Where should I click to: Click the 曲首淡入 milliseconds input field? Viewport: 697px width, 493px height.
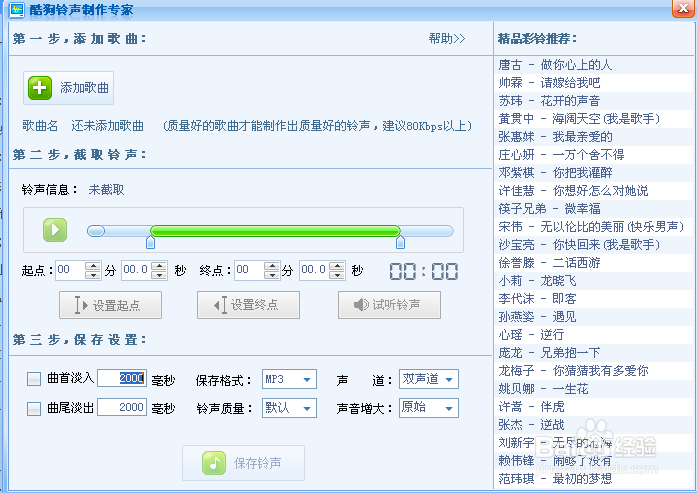point(122,378)
